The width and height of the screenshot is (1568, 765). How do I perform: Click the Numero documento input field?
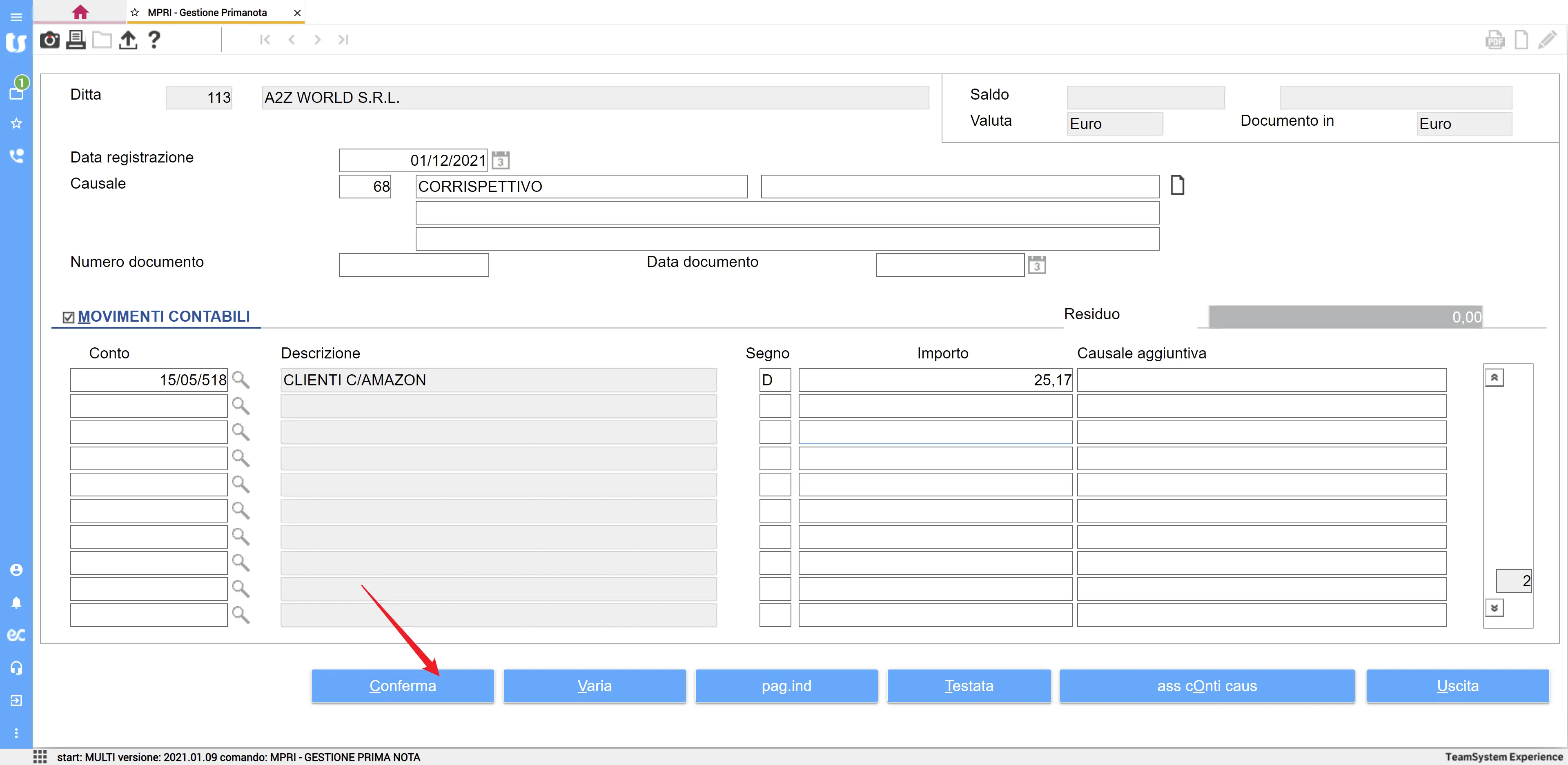point(413,265)
